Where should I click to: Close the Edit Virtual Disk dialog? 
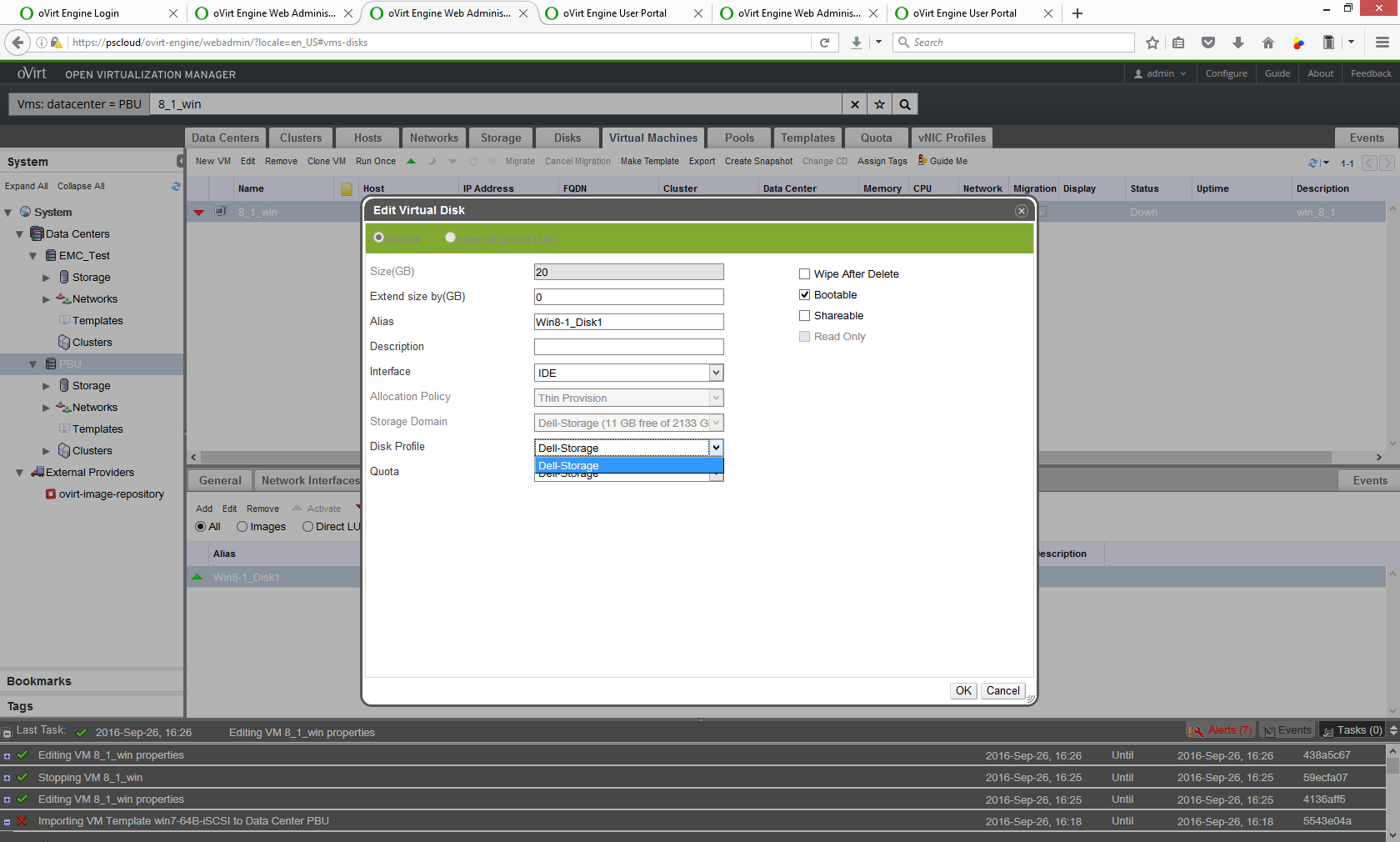[x=1021, y=211]
